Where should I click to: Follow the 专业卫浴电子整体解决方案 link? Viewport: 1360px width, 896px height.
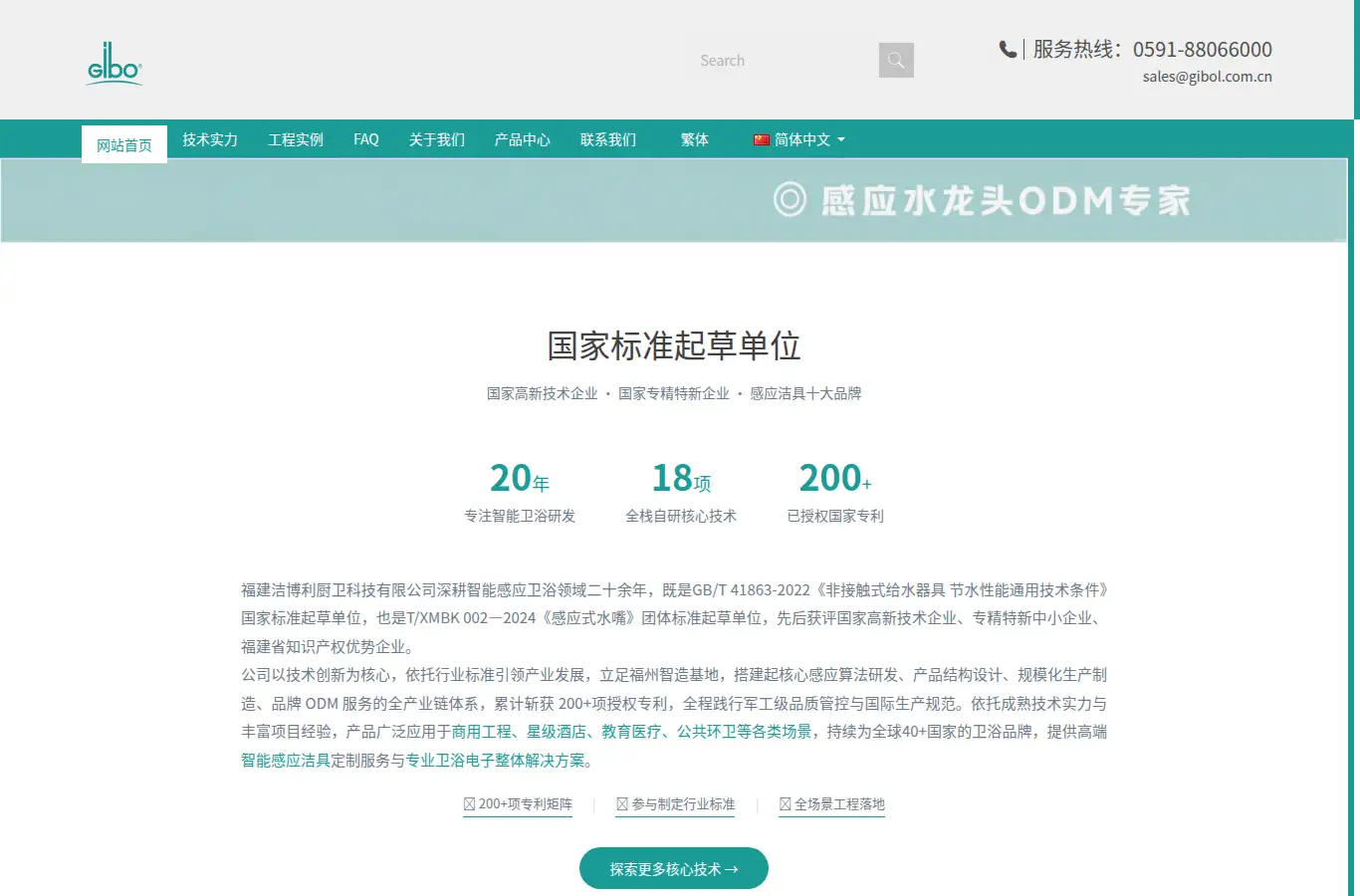[x=496, y=761]
